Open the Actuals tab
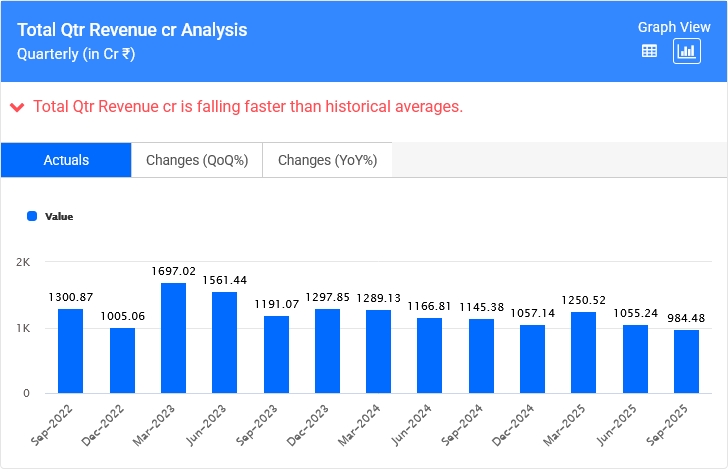 point(66,160)
